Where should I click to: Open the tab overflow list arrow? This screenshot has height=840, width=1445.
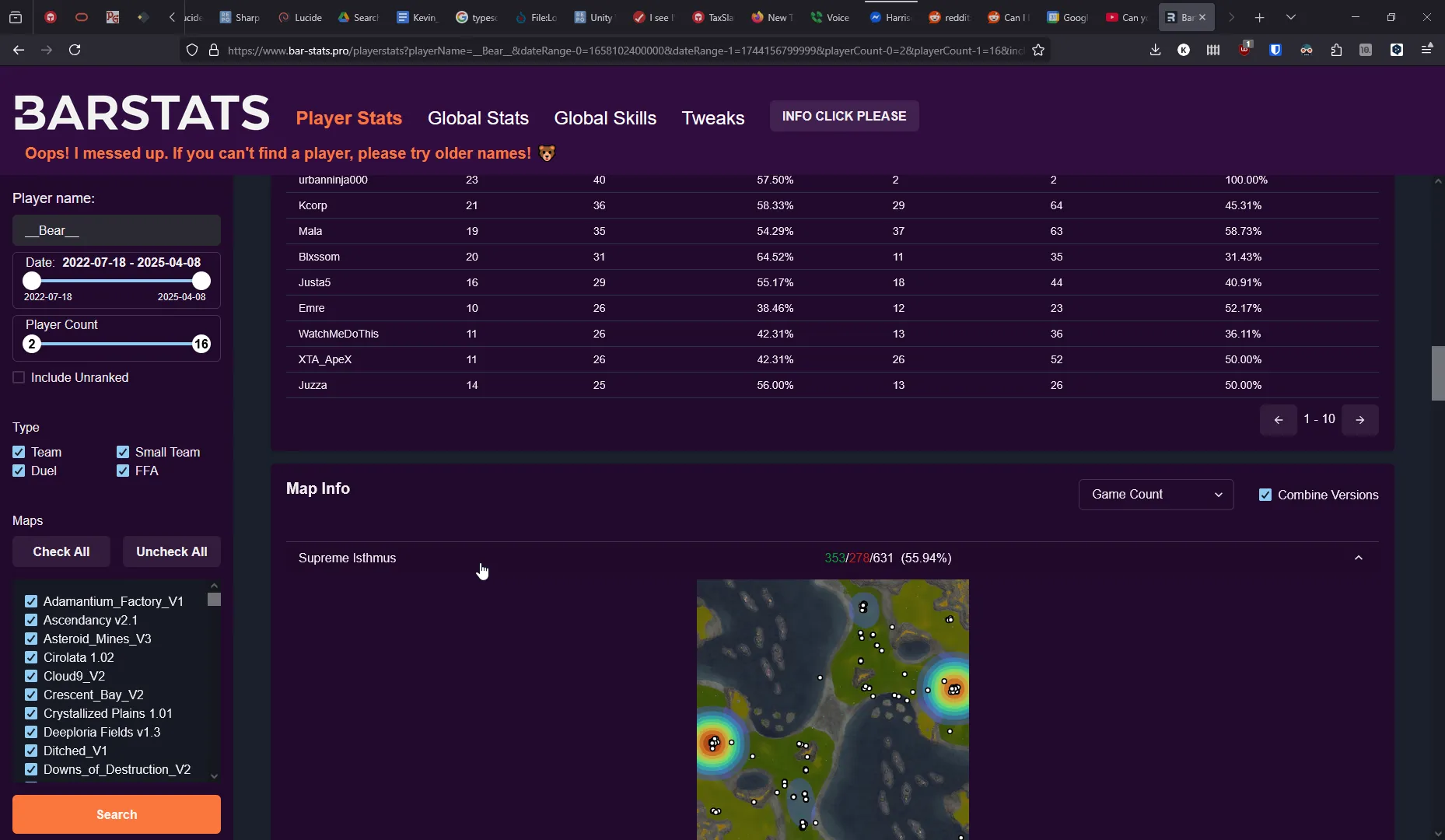tap(1290, 16)
